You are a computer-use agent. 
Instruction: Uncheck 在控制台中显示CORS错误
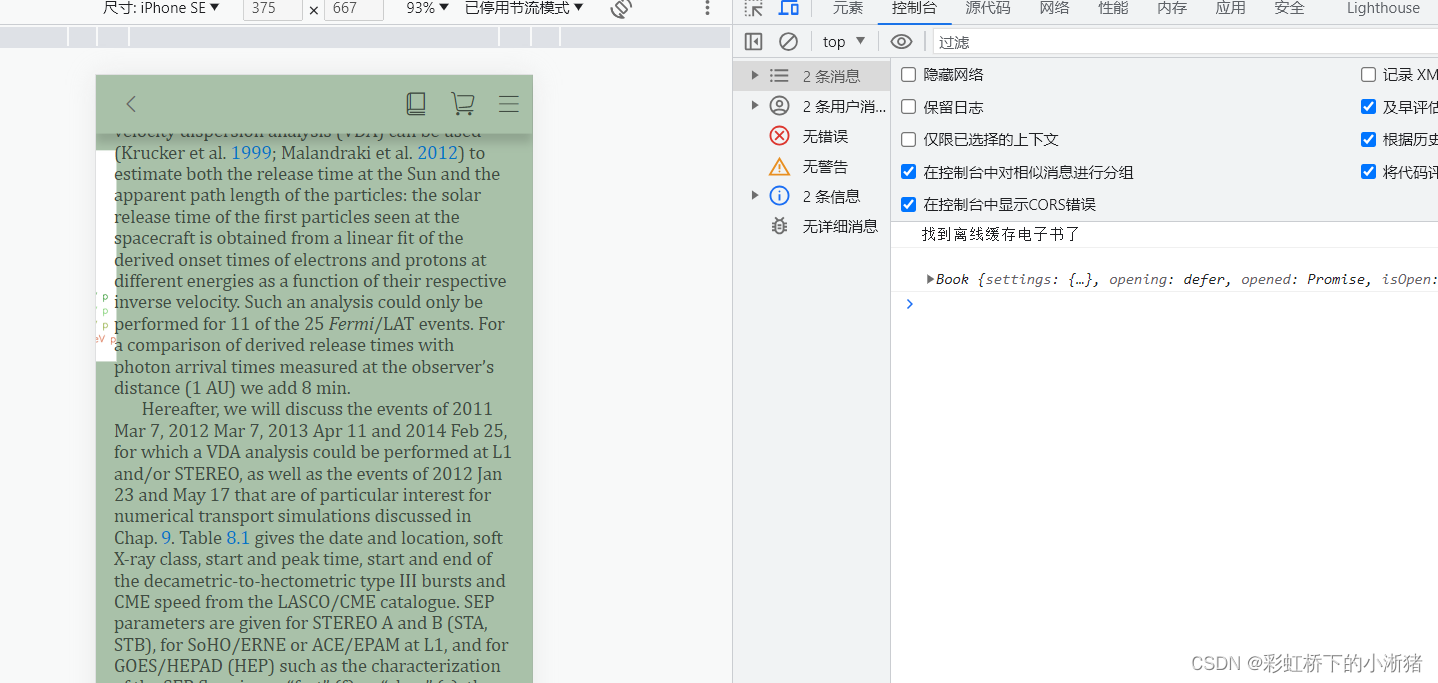(x=908, y=204)
